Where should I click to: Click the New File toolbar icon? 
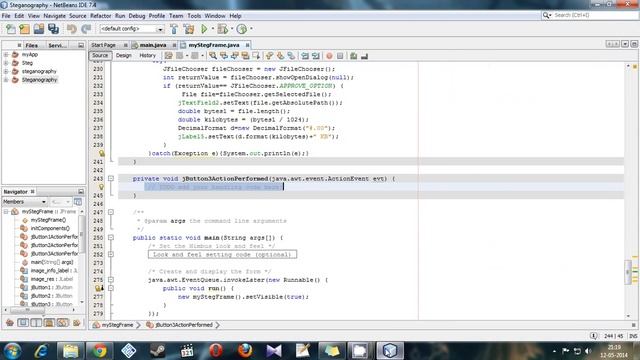11,29
